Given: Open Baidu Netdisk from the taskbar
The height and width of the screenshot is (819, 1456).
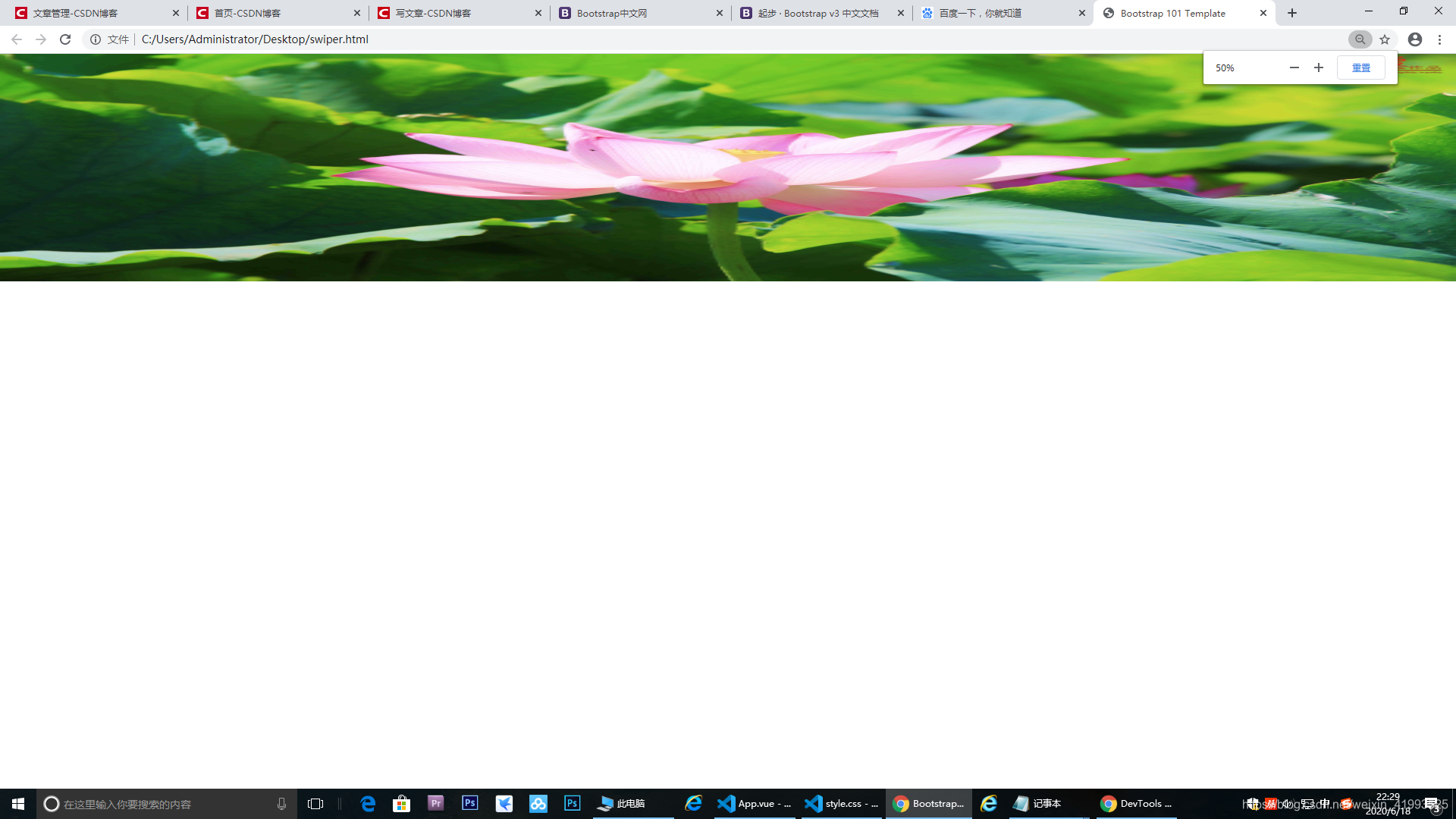Looking at the screenshot, I should pyautogui.click(x=538, y=803).
